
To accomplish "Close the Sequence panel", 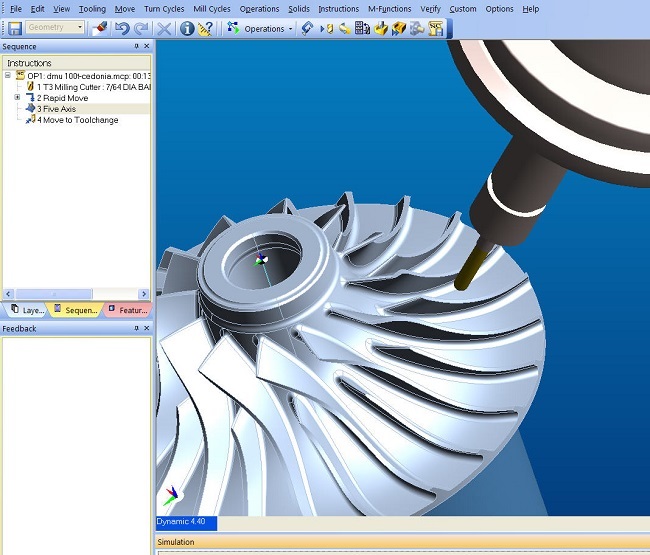I will pos(147,46).
